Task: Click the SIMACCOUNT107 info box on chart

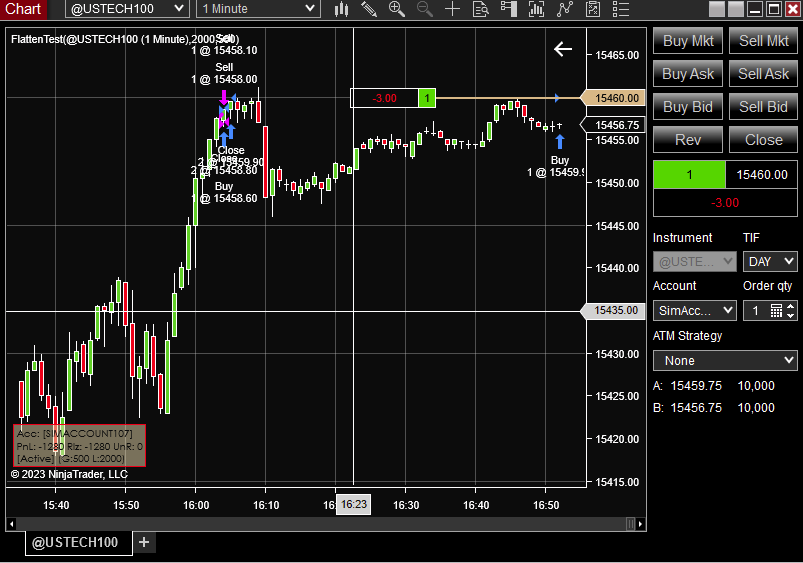Action: point(79,445)
